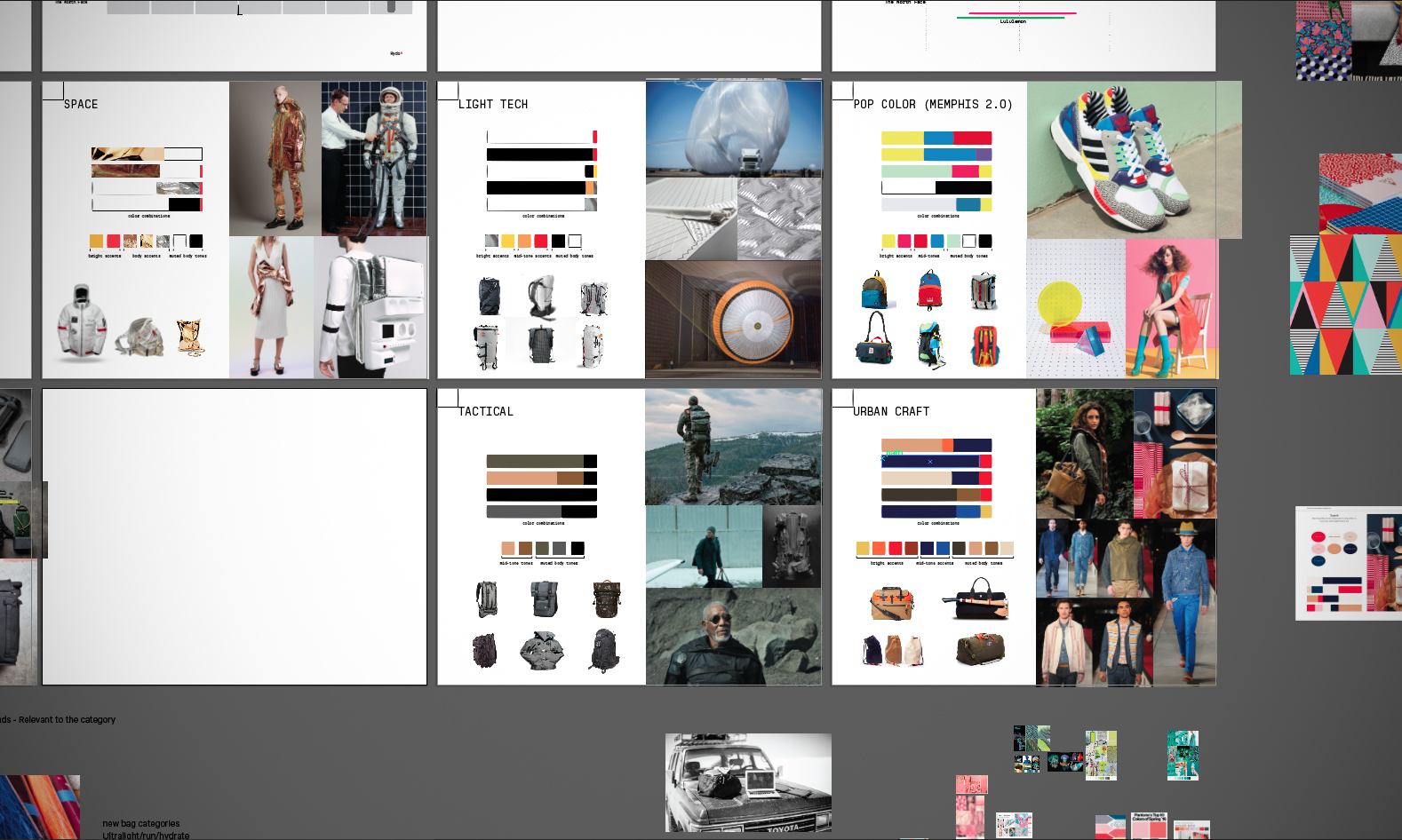Click the astronaut suit fitting photo

pyautogui.click(x=374, y=159)
